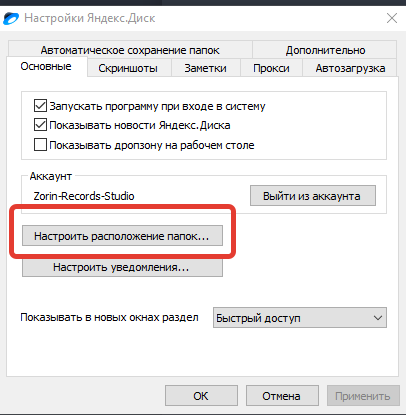Toggle "Запускать программу при входе в систему" checkbox
Image resolution: width=406 pixels, height=415 pixels.
tap(40, 106)
